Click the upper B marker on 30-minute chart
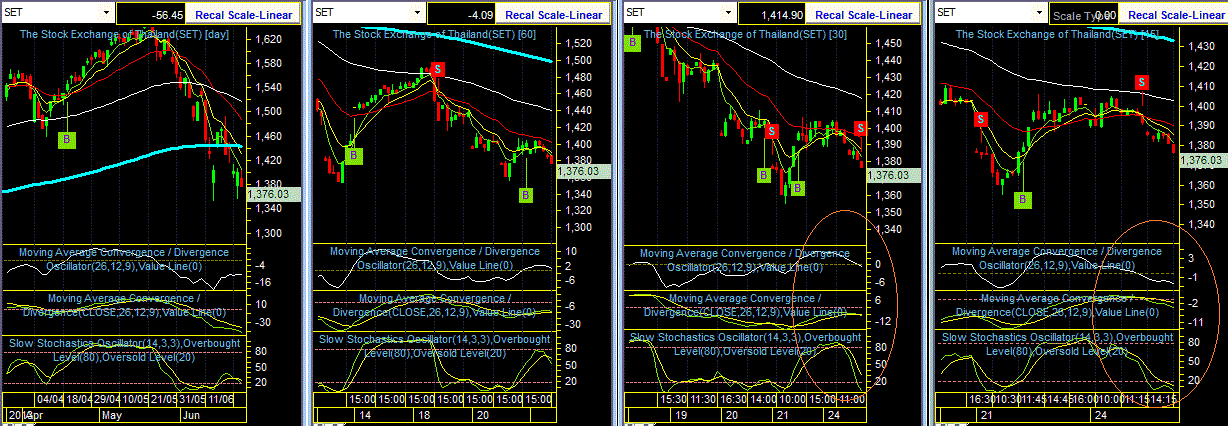The width and height of the screenshot is (1232, 426). coord(763,175)
